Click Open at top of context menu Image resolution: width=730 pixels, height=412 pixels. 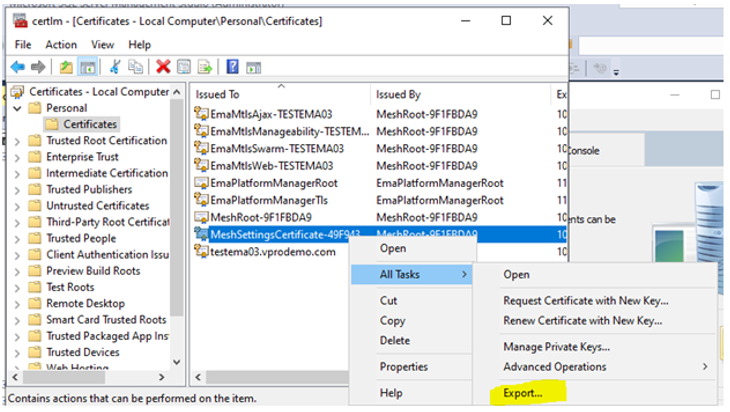[x=393, y=249]
